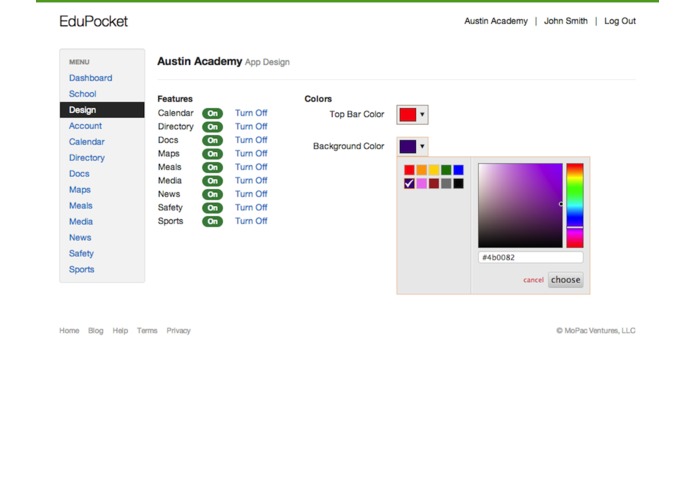695x494 pixels.
Task: Open Safety in the sidebar menu
Action: (x=81, y=253)
